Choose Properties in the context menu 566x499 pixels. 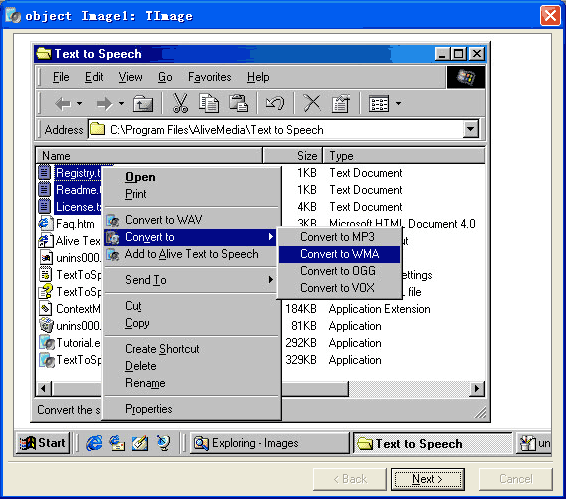[192, 409]
